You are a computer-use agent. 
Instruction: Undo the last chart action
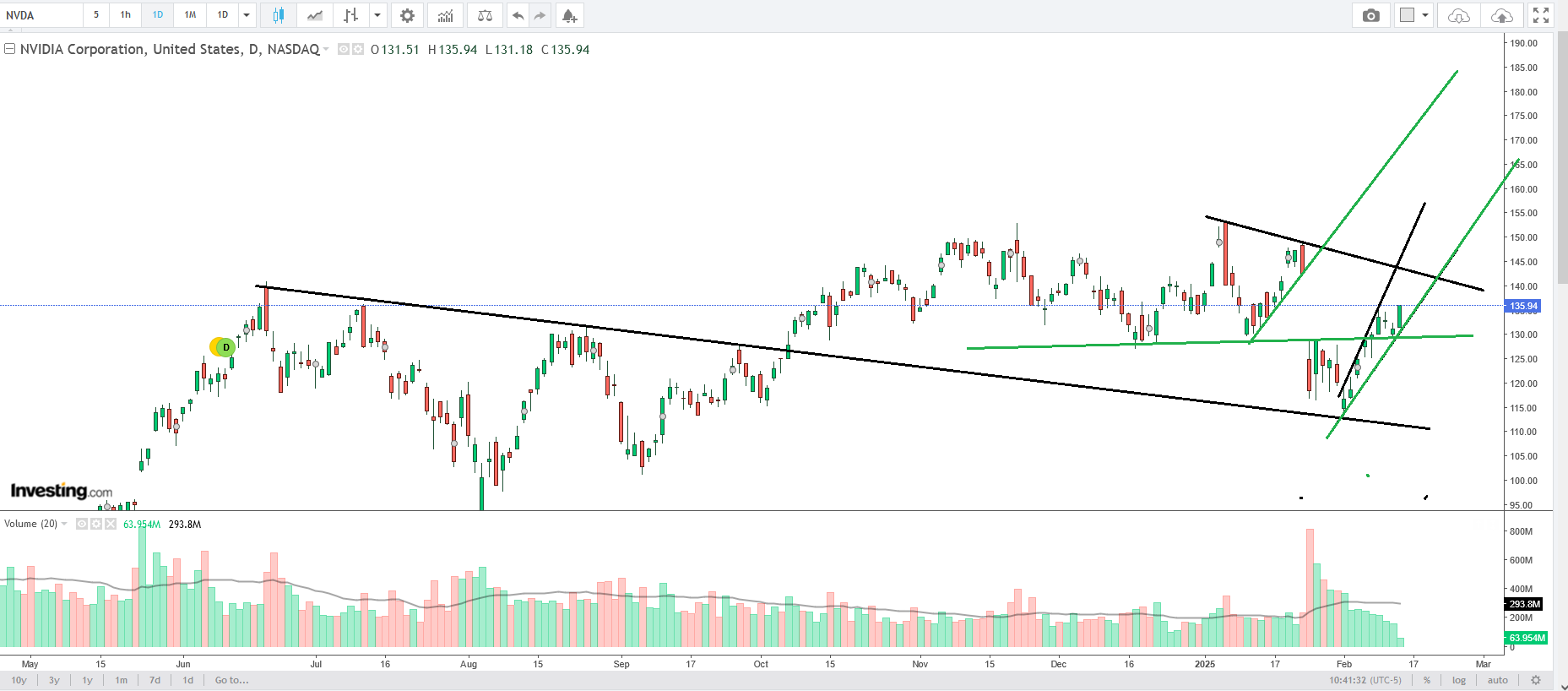518,15
